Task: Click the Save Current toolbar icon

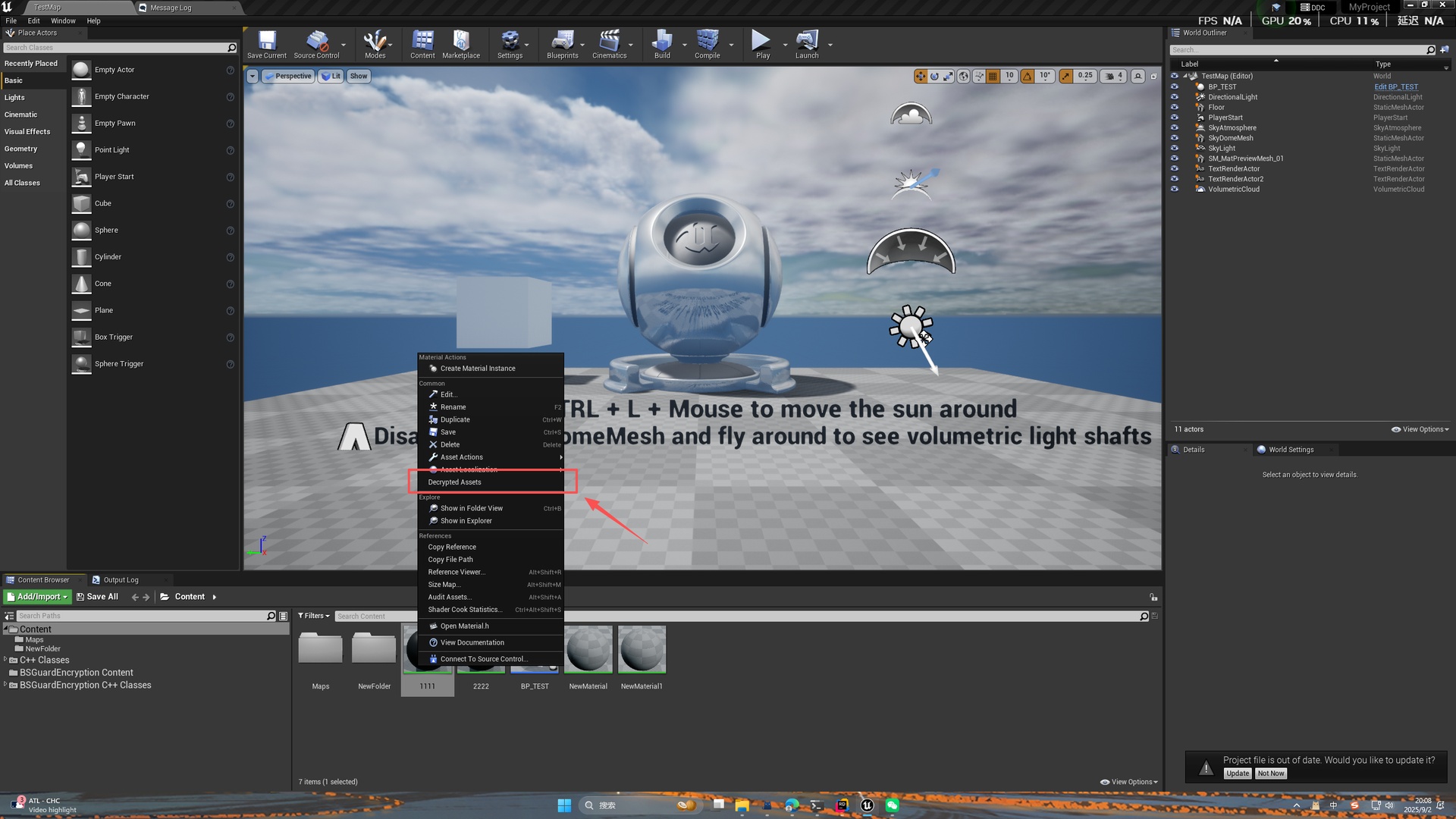Action: [267, 44]
